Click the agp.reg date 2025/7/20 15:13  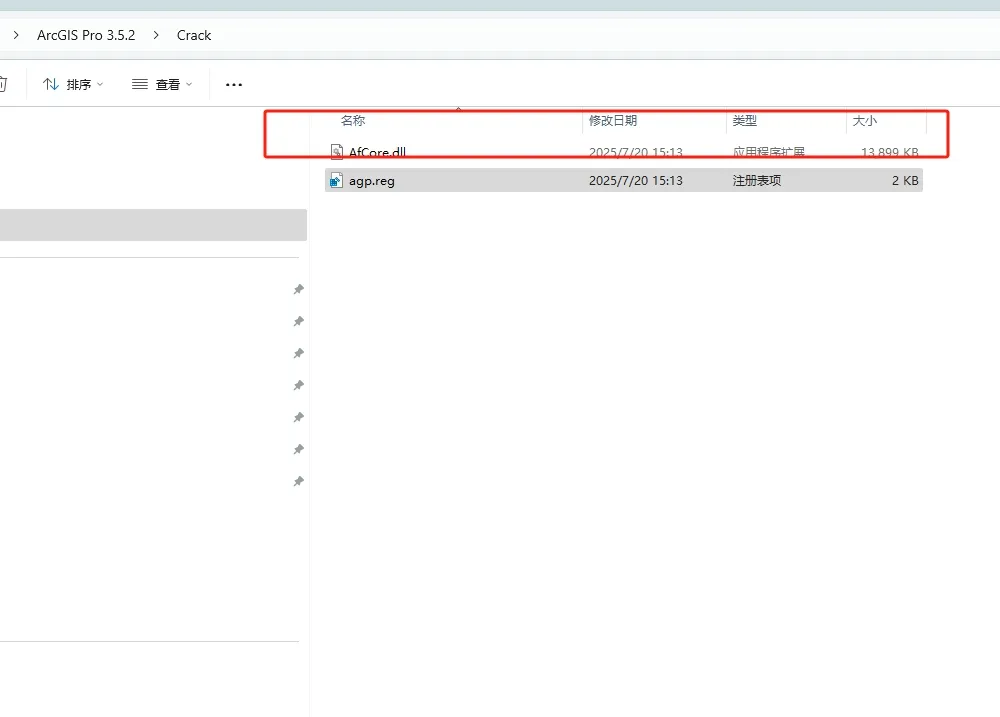click(636, 181)
